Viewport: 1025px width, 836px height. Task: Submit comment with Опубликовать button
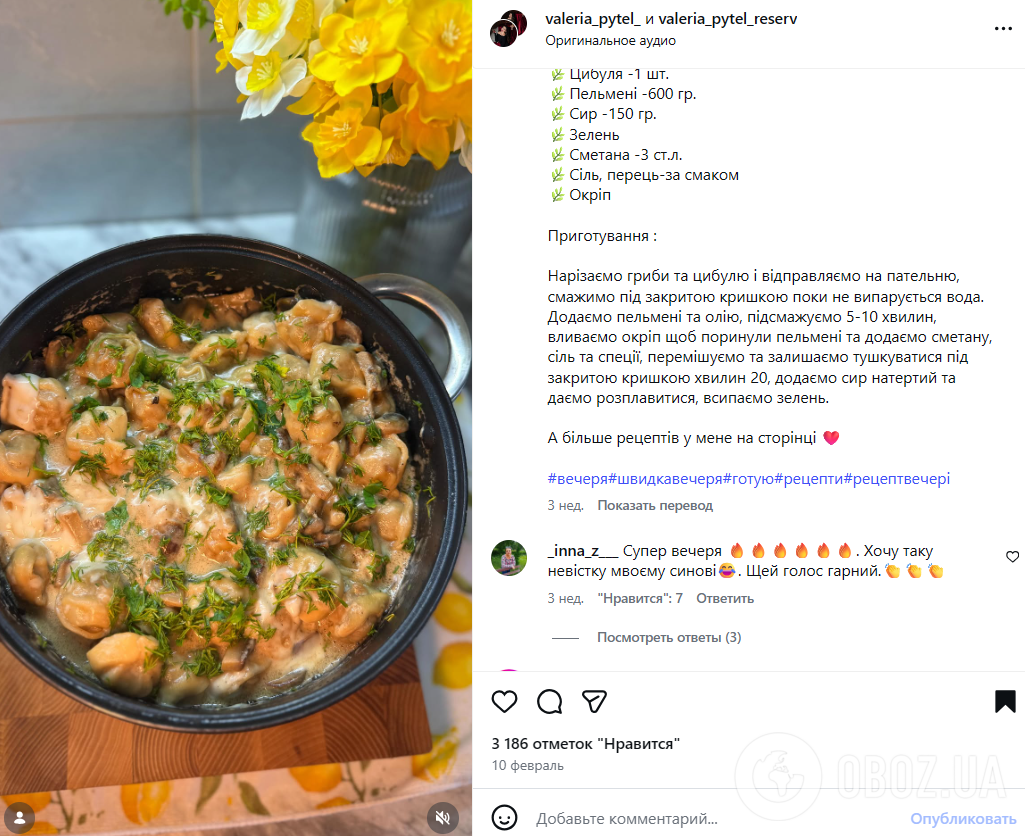(x=963, y=818)
